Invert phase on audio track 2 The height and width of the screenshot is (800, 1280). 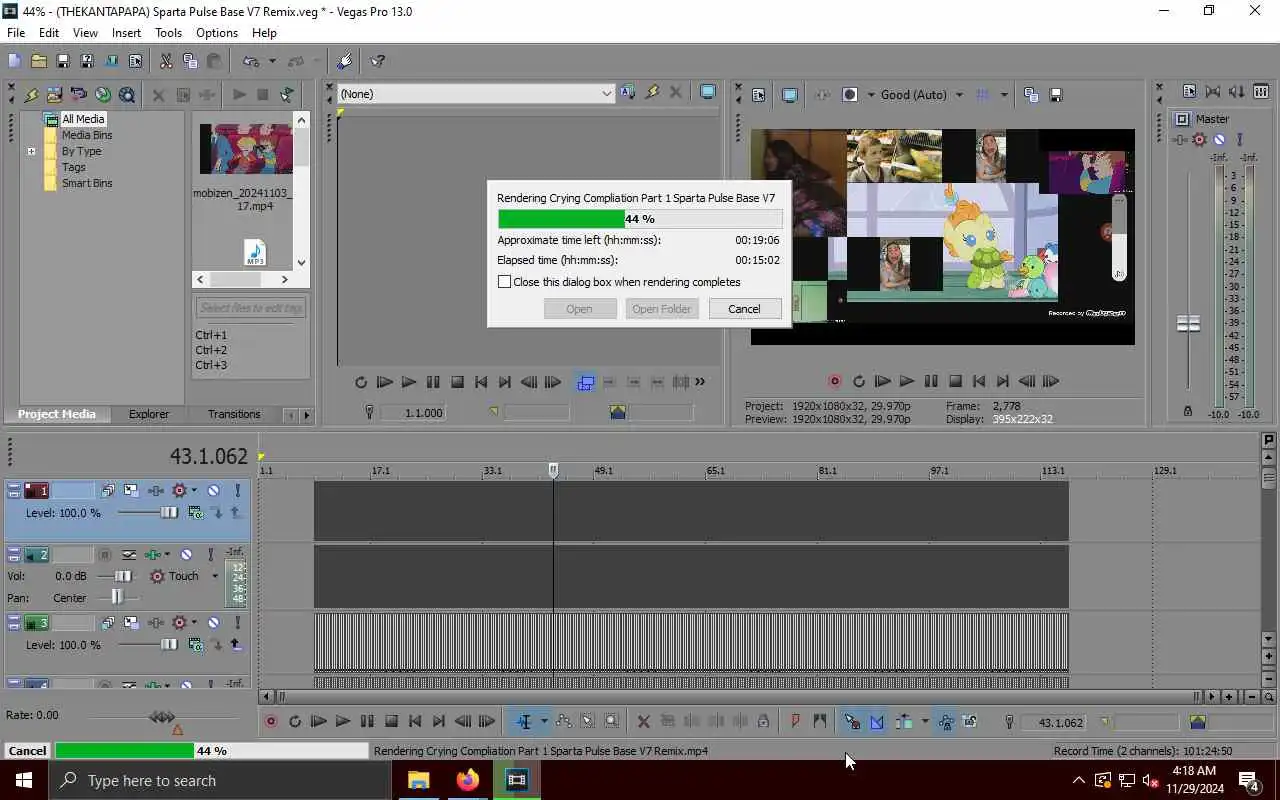click(129, 554)
